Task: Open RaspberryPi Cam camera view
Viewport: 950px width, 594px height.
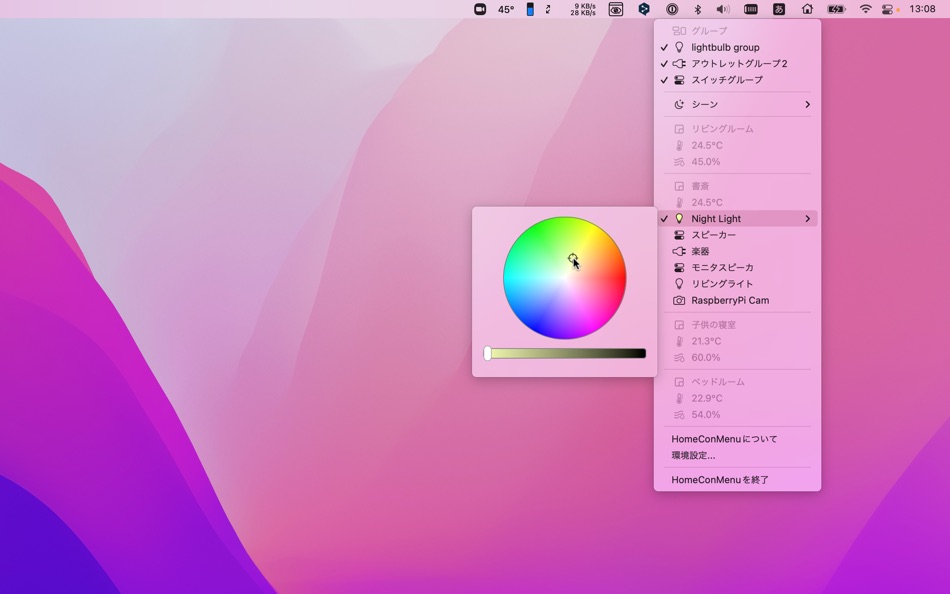Action: (x=737, y=301)
